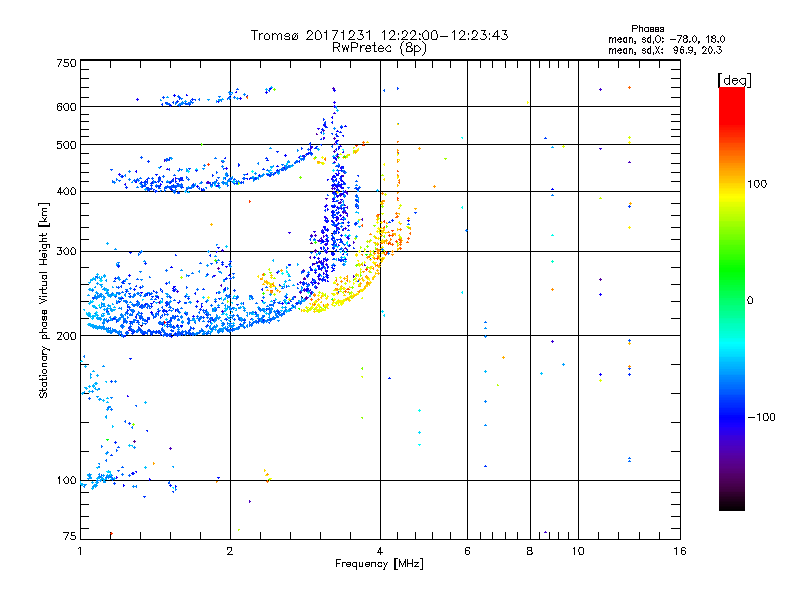Click the x-axis tick label '2'
This screenshot has height=600, width=800.
230,551
